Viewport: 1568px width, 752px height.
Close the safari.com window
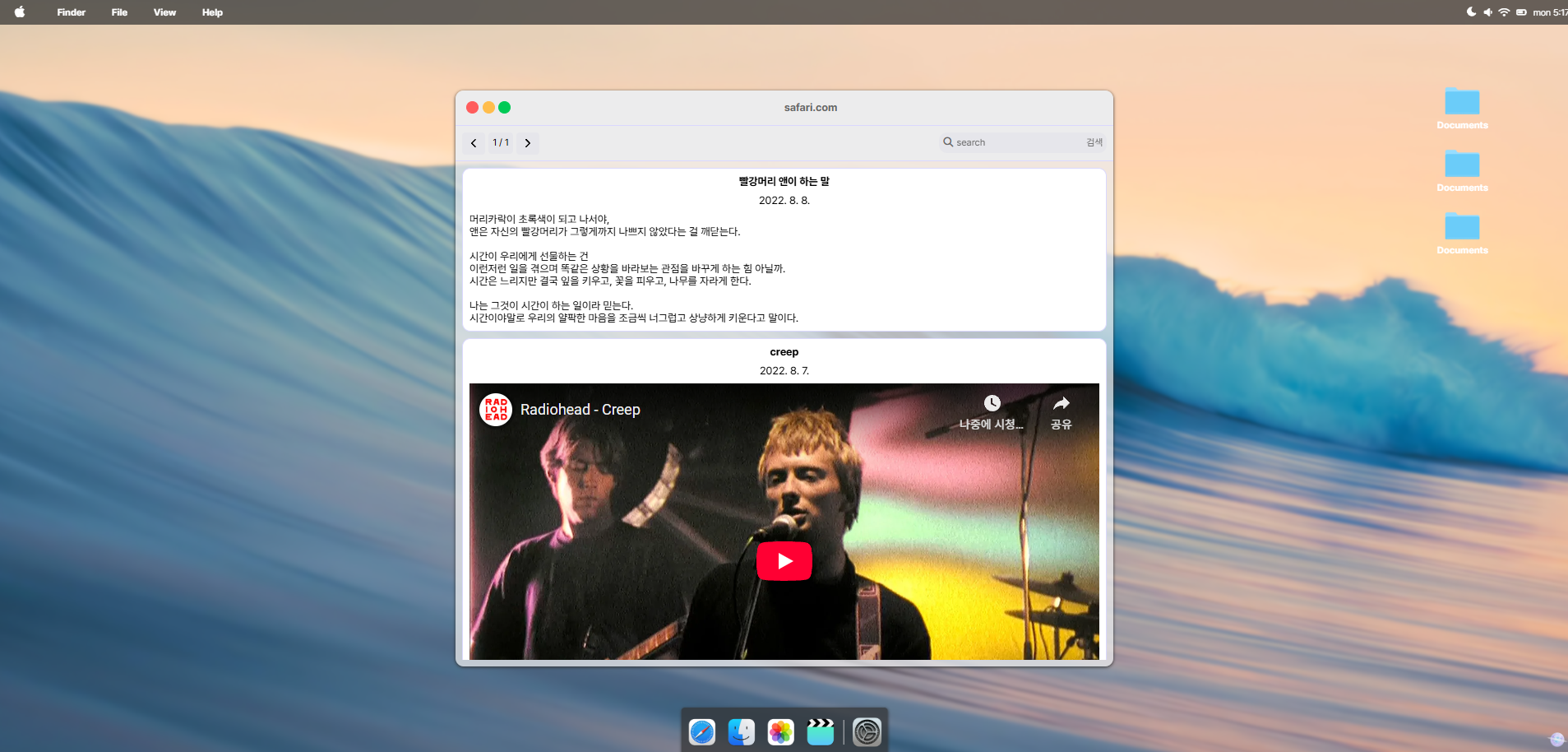tap(472, 107)
